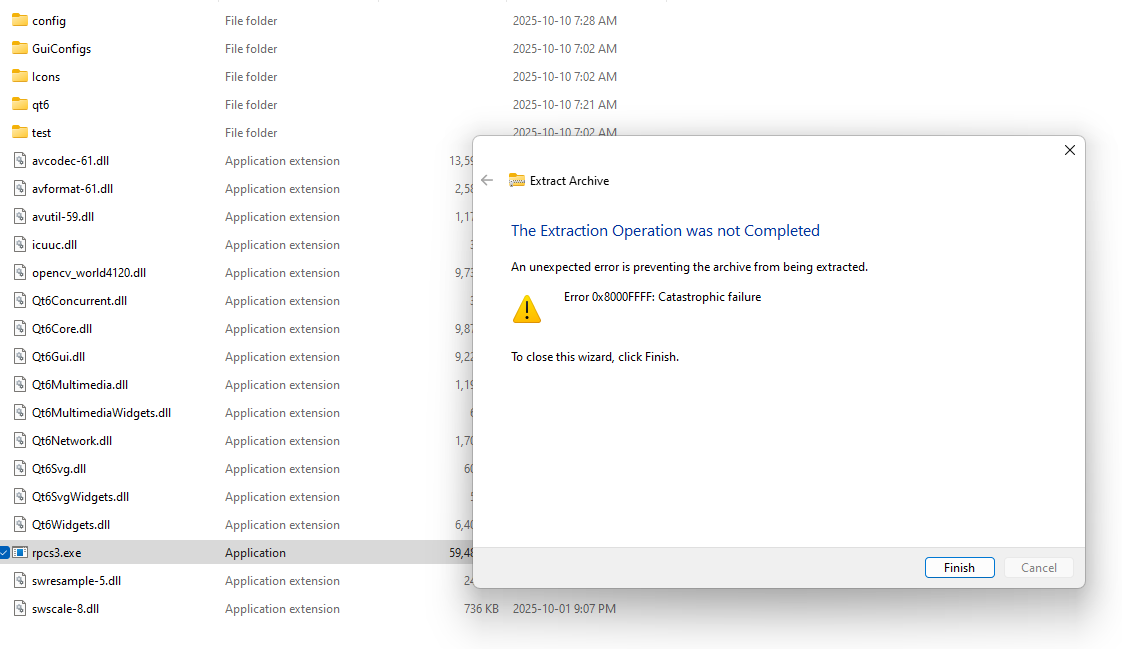The image size is (1122, 649).
Task: Select the Qt6Core.dll file name
Action: tap(62, 328)
